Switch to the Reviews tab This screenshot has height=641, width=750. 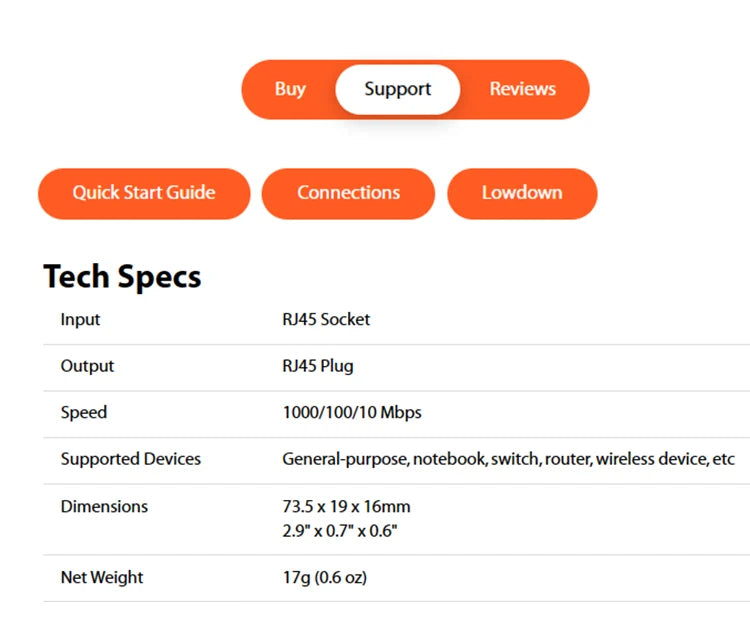pos(522,89)
